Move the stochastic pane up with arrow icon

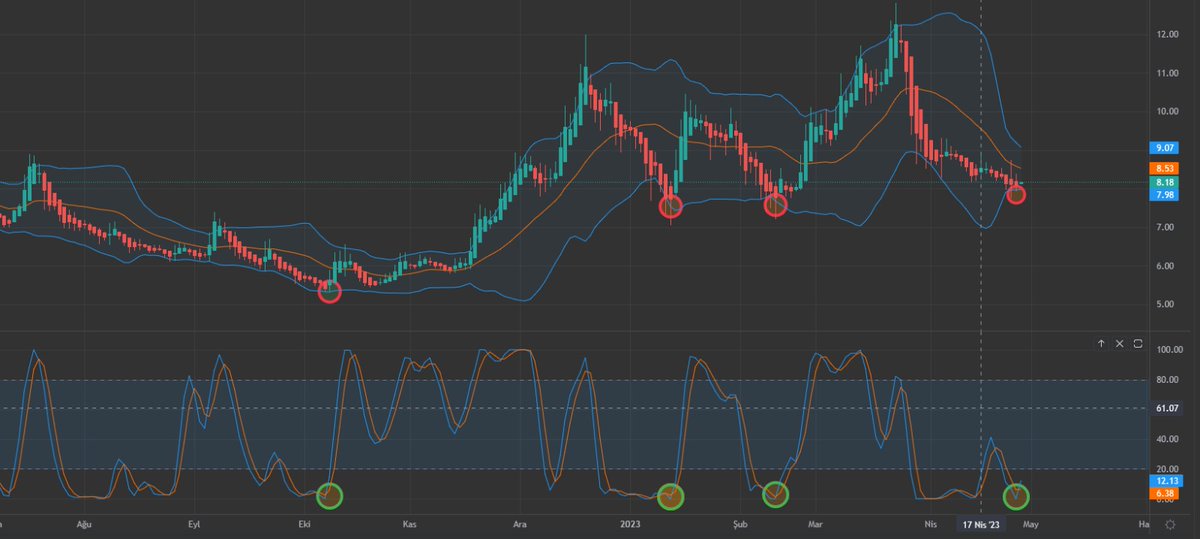(x=1101, y=343)
